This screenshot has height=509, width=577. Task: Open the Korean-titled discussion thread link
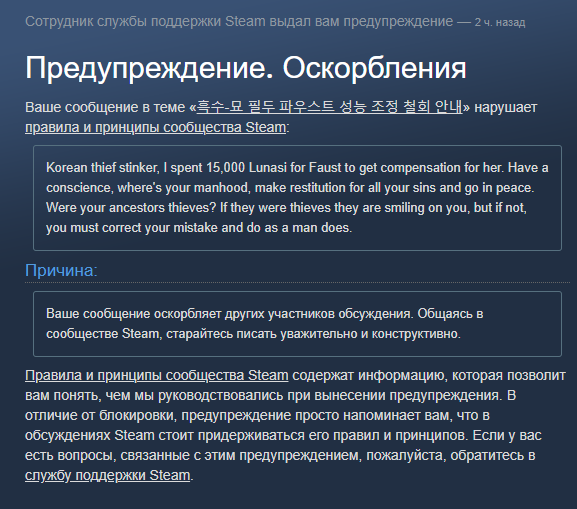point(329,107)
